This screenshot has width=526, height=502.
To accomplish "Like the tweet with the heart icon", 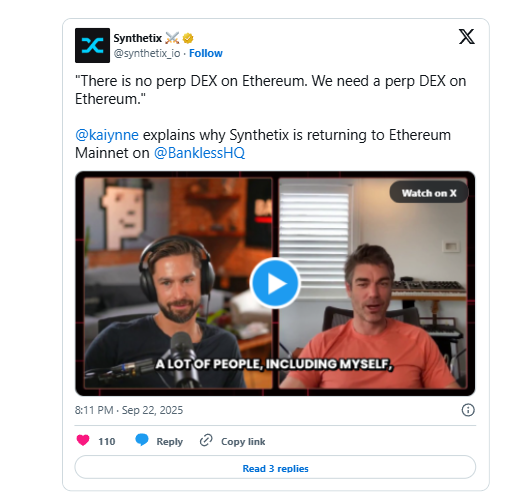I will pyautogui.click(x=83, y=440).
